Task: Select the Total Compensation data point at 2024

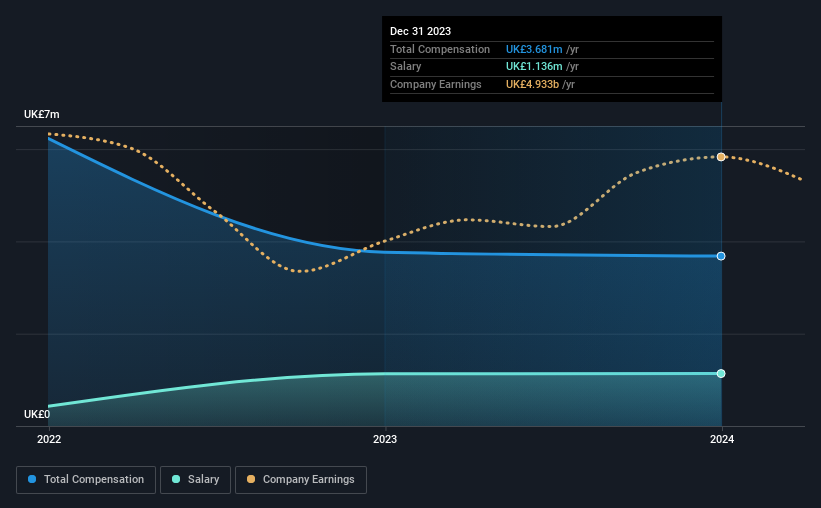Action: [721, 256]
